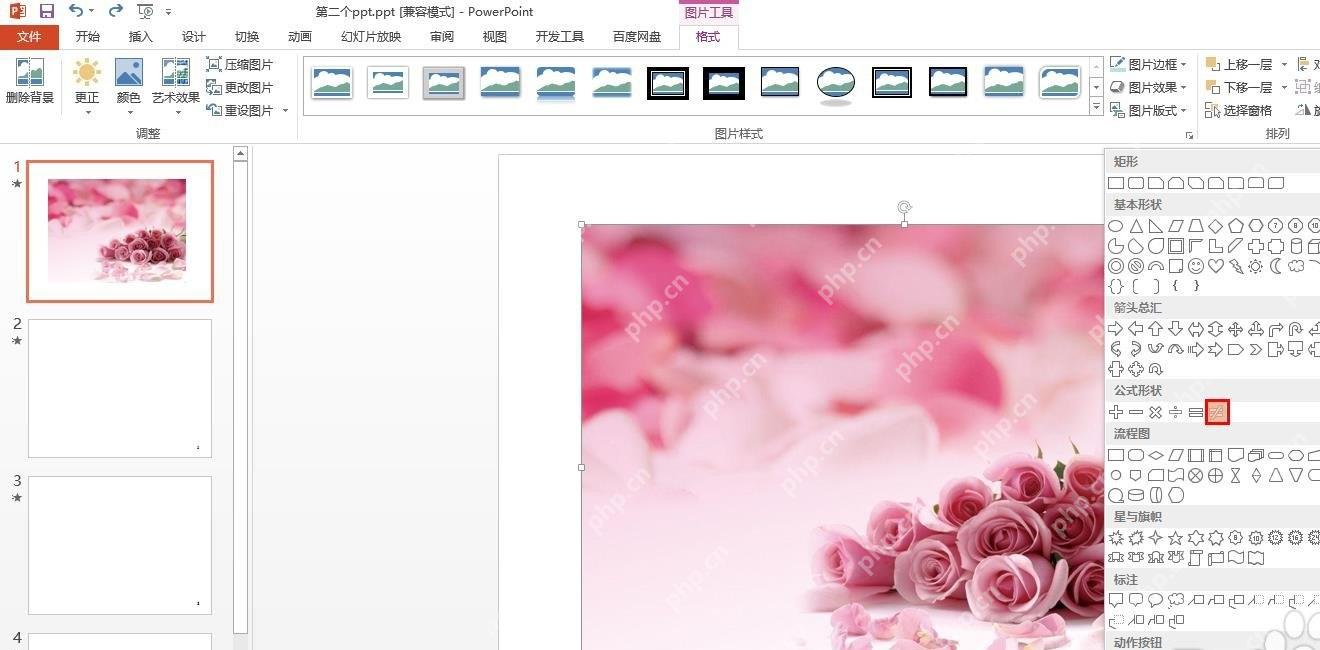Choose the equal sign formula shape
The width and height of the screenshot is (1320, 650).
[x=1196, y=412]
